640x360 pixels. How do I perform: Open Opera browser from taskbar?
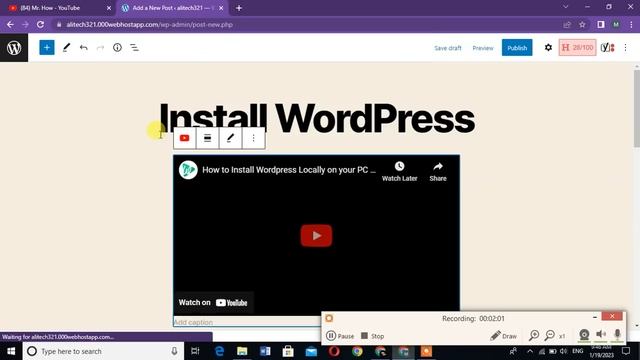[334, 351]
